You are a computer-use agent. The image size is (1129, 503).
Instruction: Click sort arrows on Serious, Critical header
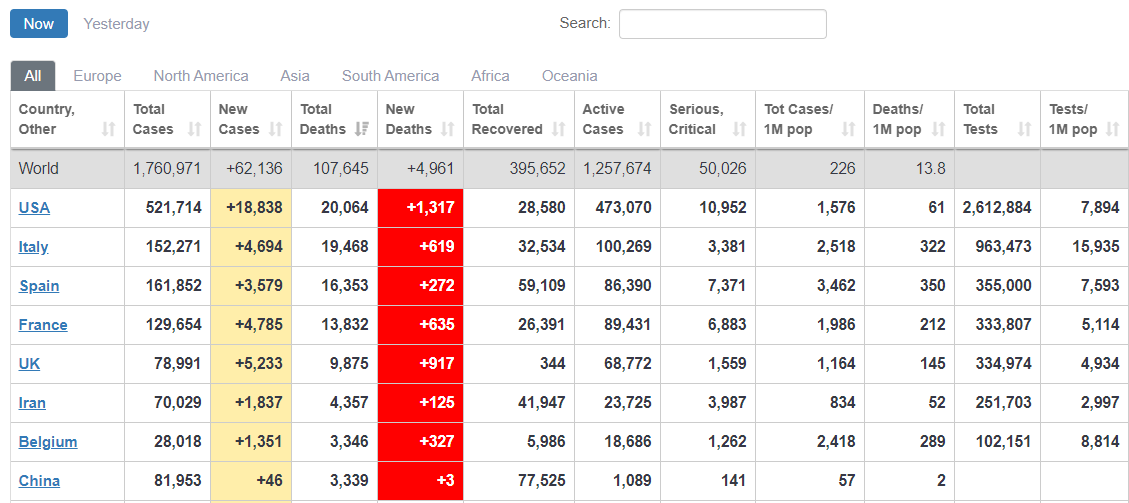click(739, 129)
